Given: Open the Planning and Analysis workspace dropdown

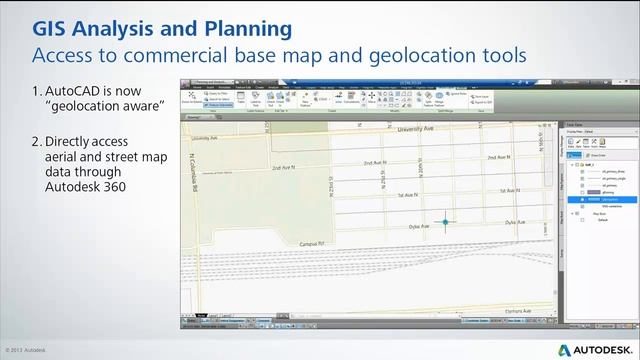Looking at the screenshot, I should click(213, 82).
